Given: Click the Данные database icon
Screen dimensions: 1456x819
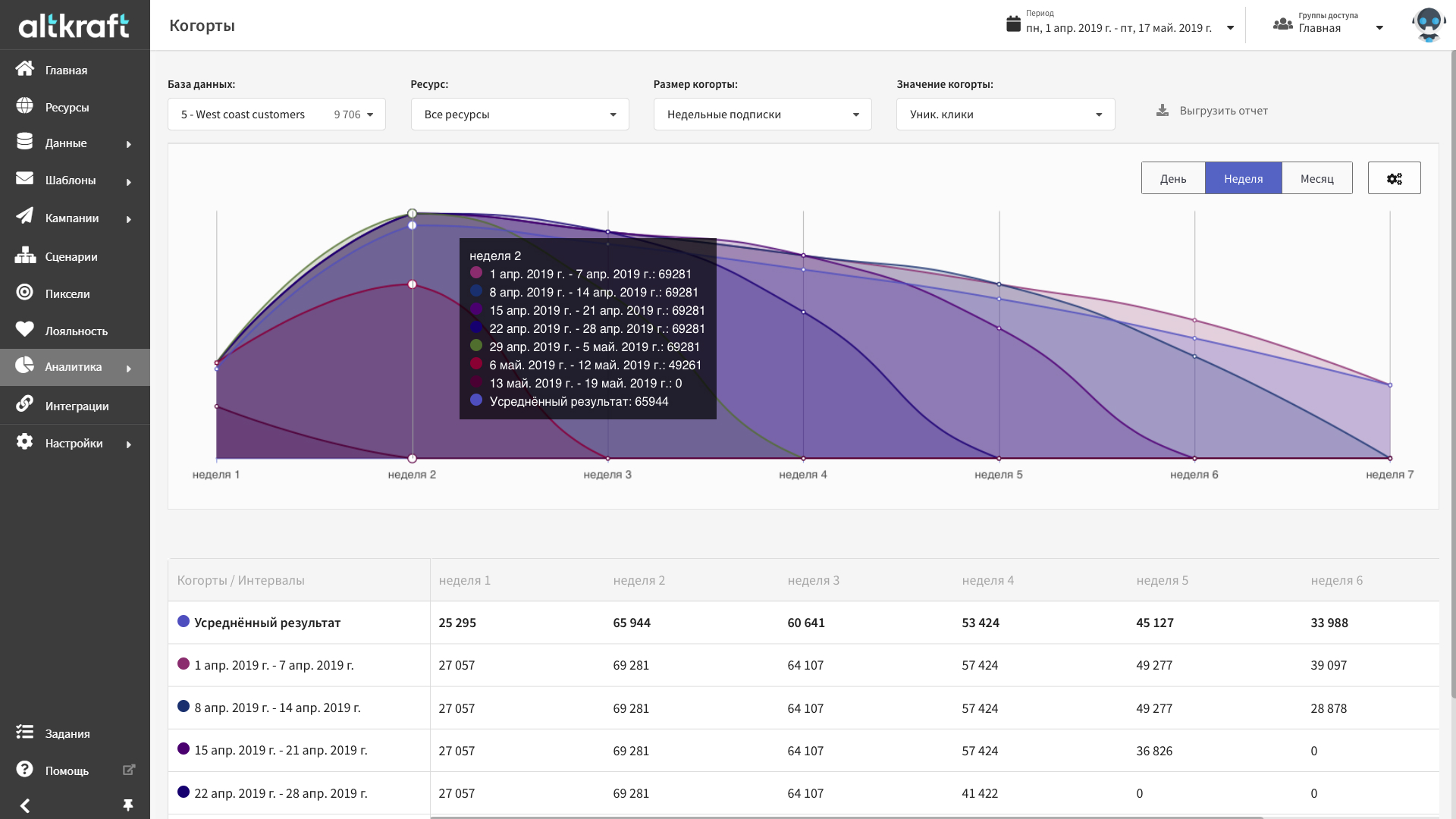Looking at the screenshot, I should (x=24, y=142).
